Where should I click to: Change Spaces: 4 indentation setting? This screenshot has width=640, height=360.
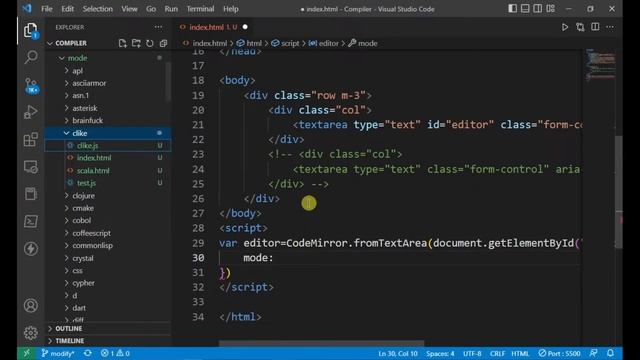tap(440, 353)
